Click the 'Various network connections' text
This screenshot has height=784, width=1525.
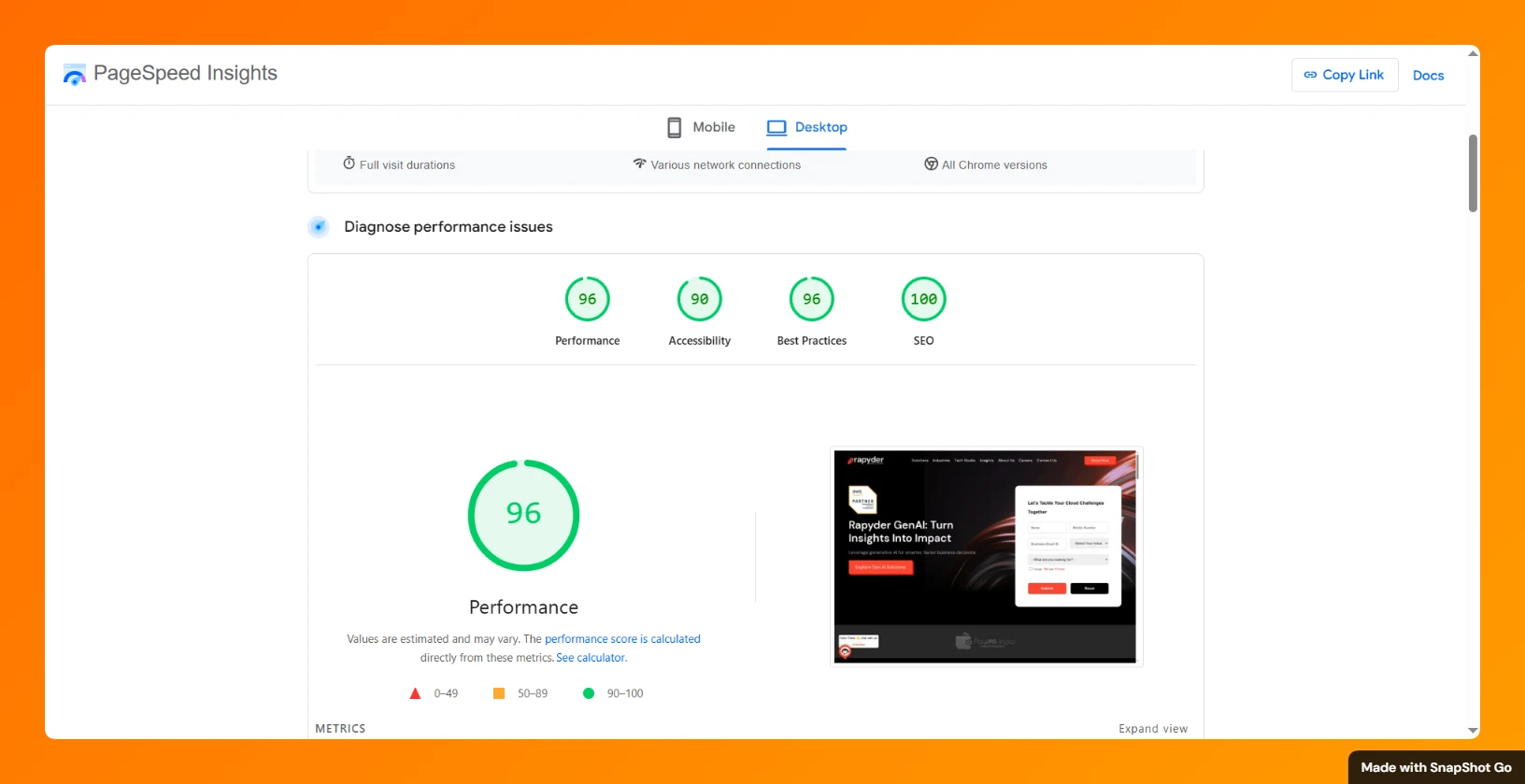(726, 165)
